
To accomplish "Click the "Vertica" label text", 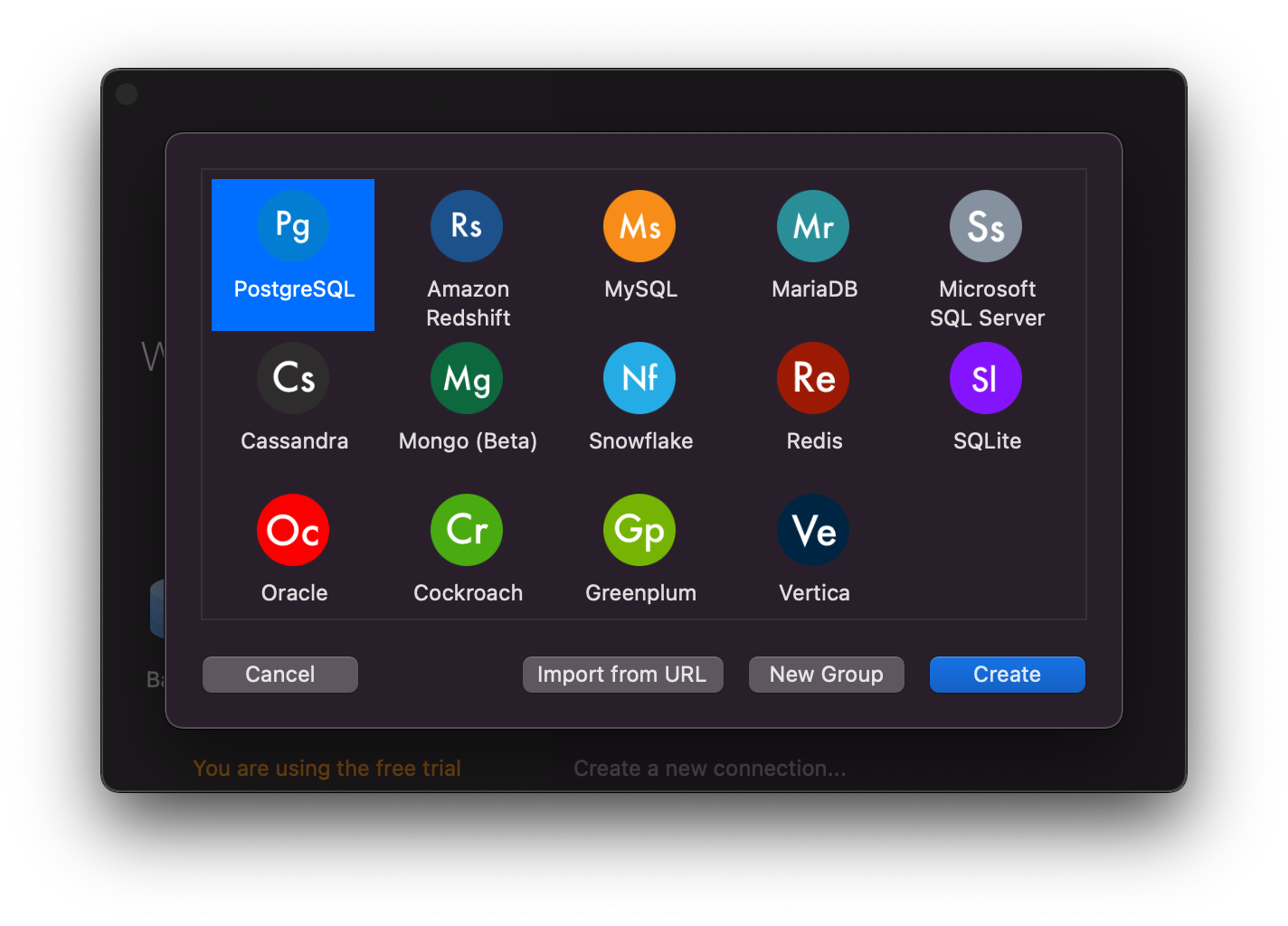I will coord(815,593).
